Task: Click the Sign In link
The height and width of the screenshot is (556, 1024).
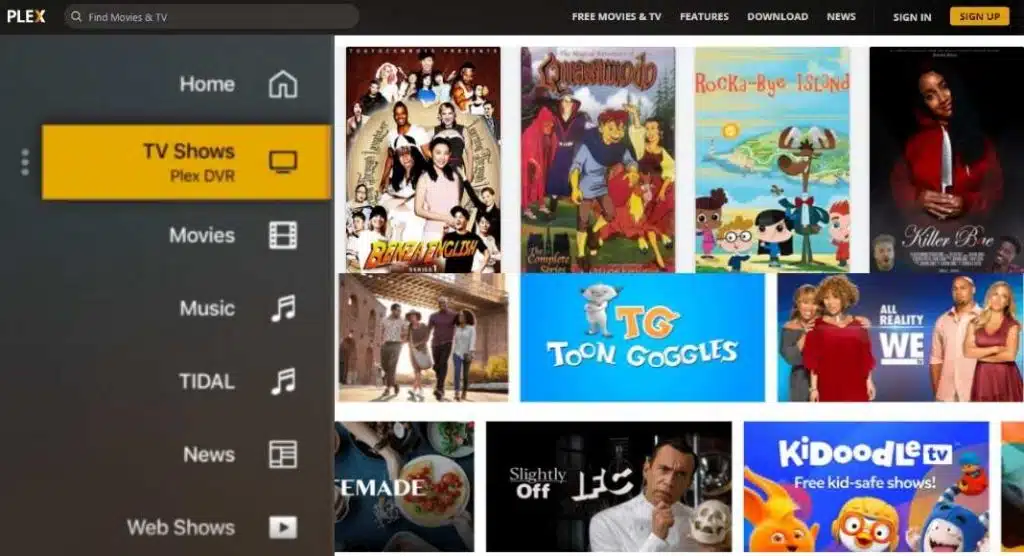Action: [912, 17]
